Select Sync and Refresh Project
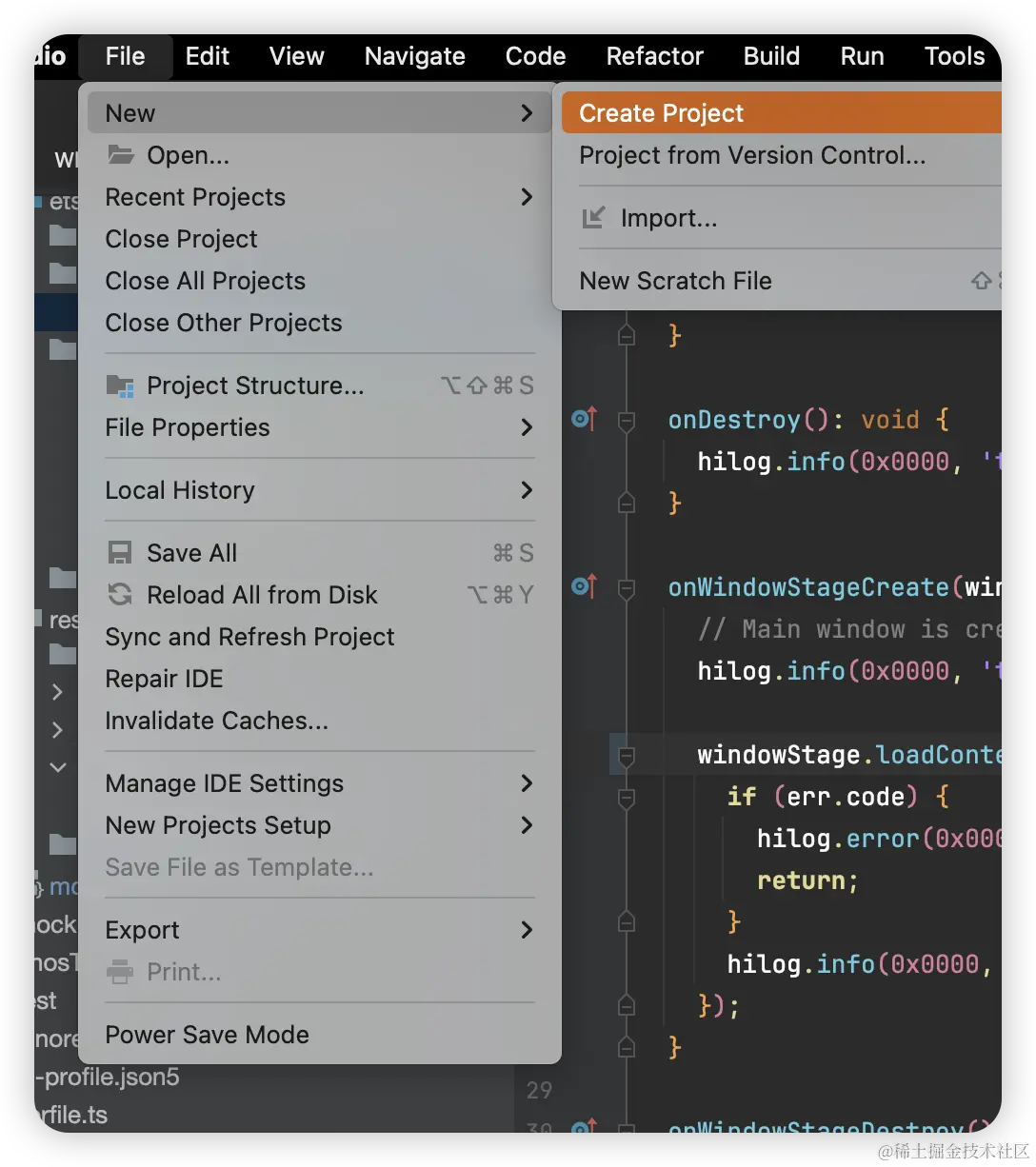The width and height of the screenshot is (1036, 1167). tap(249, 637)
